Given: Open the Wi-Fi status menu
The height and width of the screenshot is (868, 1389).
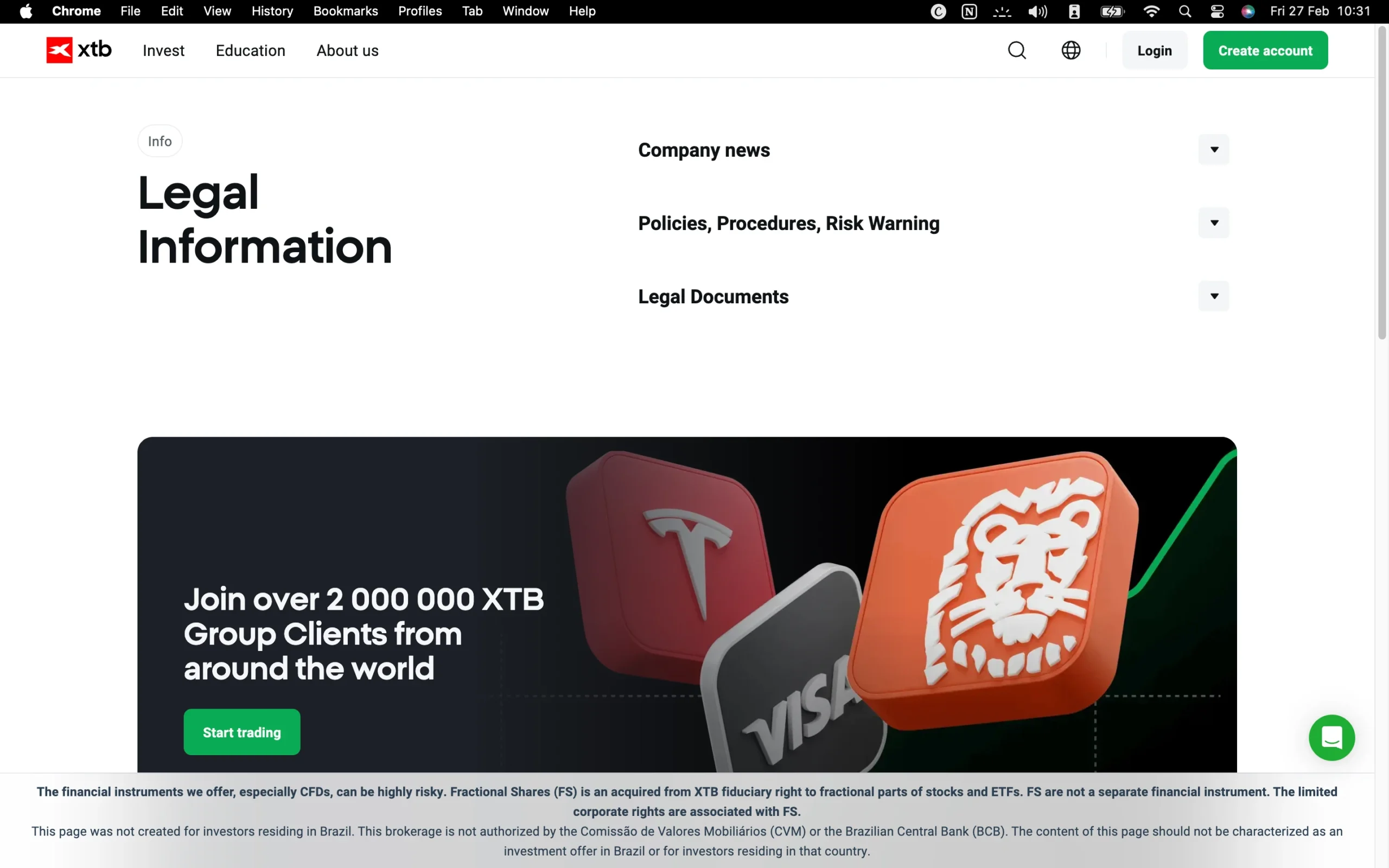Looking at the screenshot, I should click(x=1151, y=11).
